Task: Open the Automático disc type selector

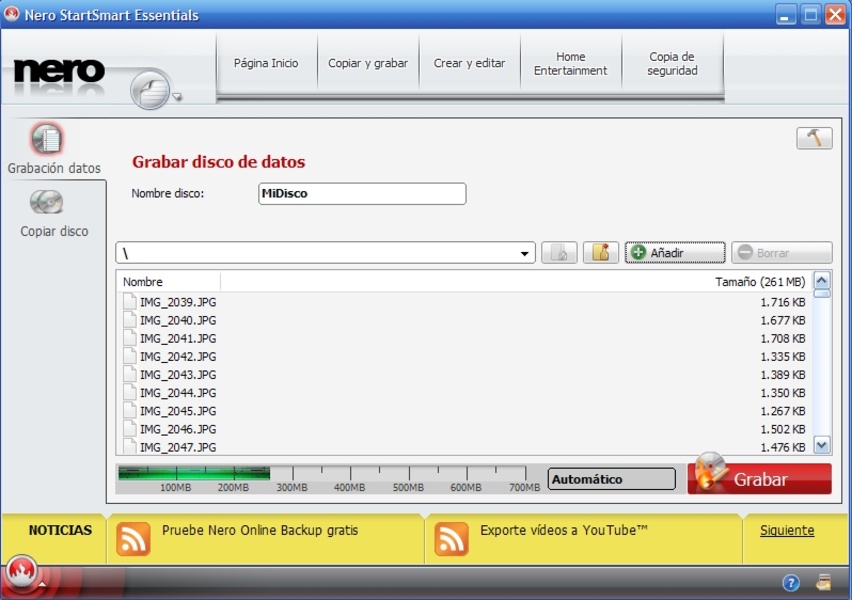Action: pyautogui.click(x=611, y=479)
